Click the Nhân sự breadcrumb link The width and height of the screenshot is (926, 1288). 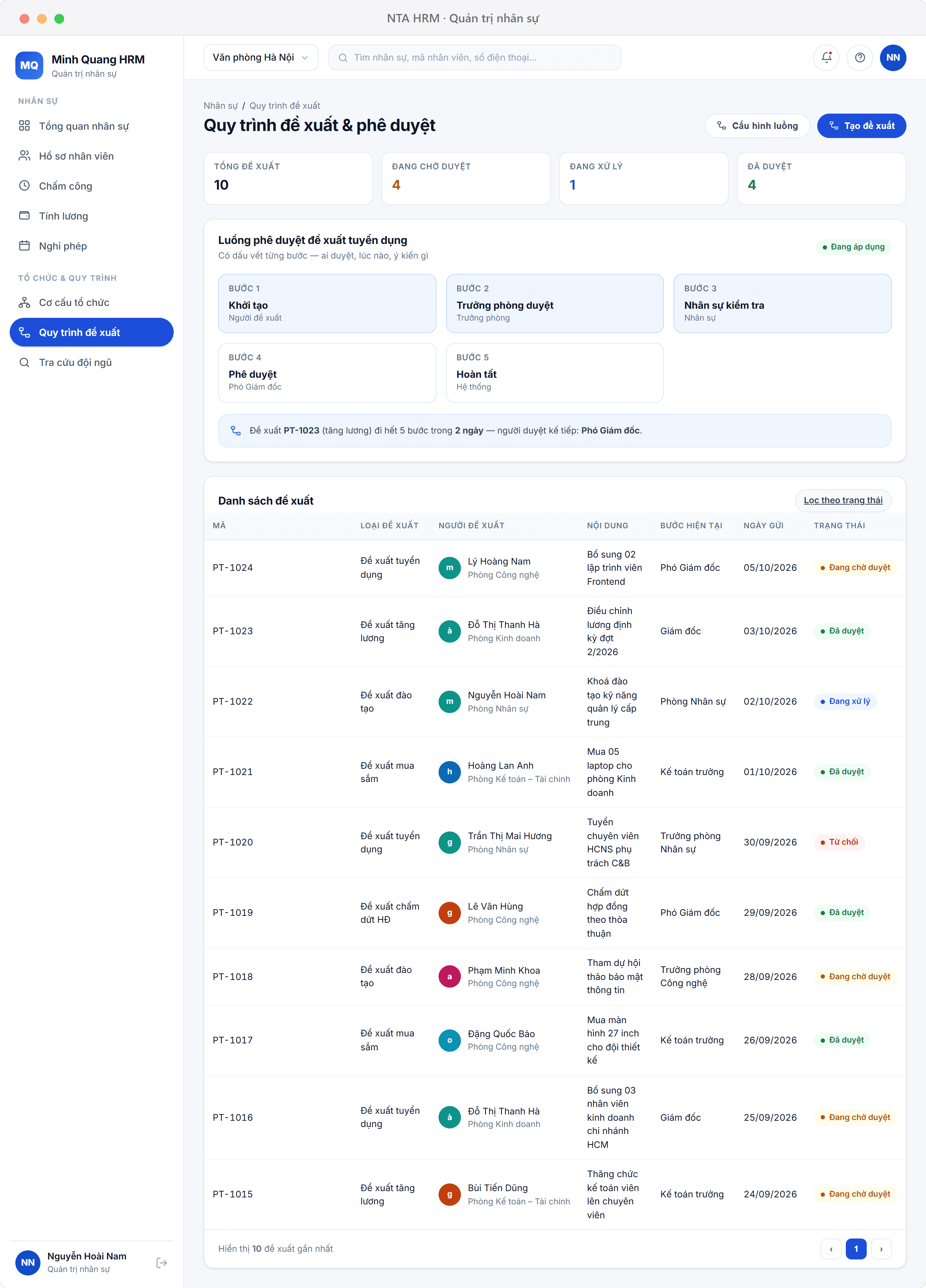tap(220, 106)
